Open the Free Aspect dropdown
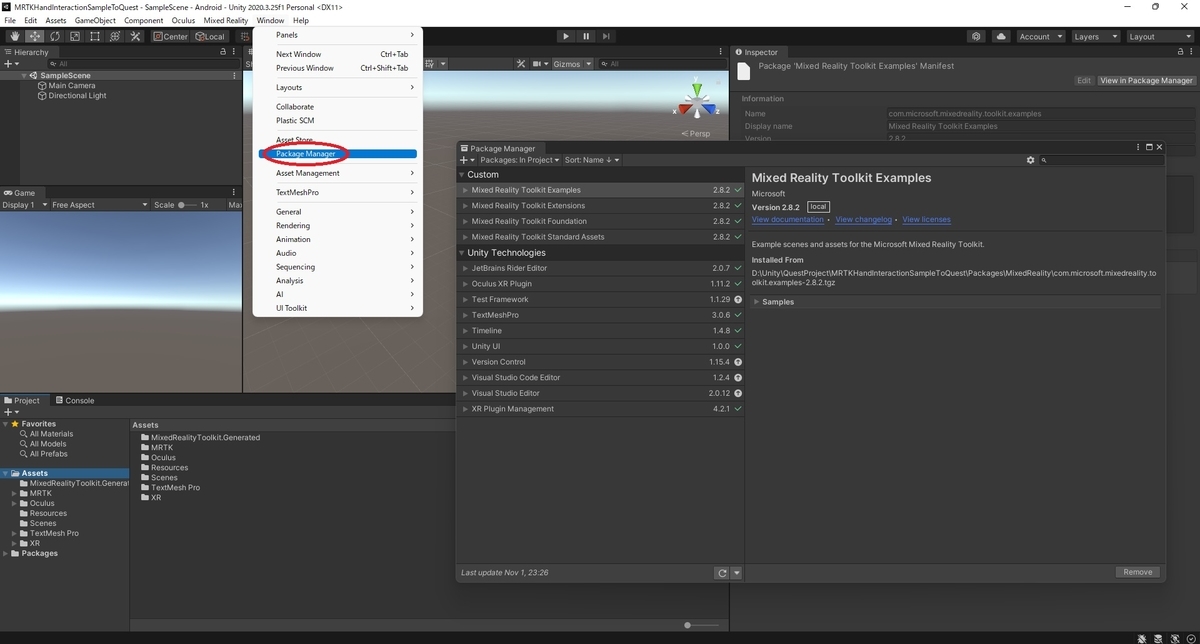This screenshot has width=1200, height=644. [x=98, y=205]
